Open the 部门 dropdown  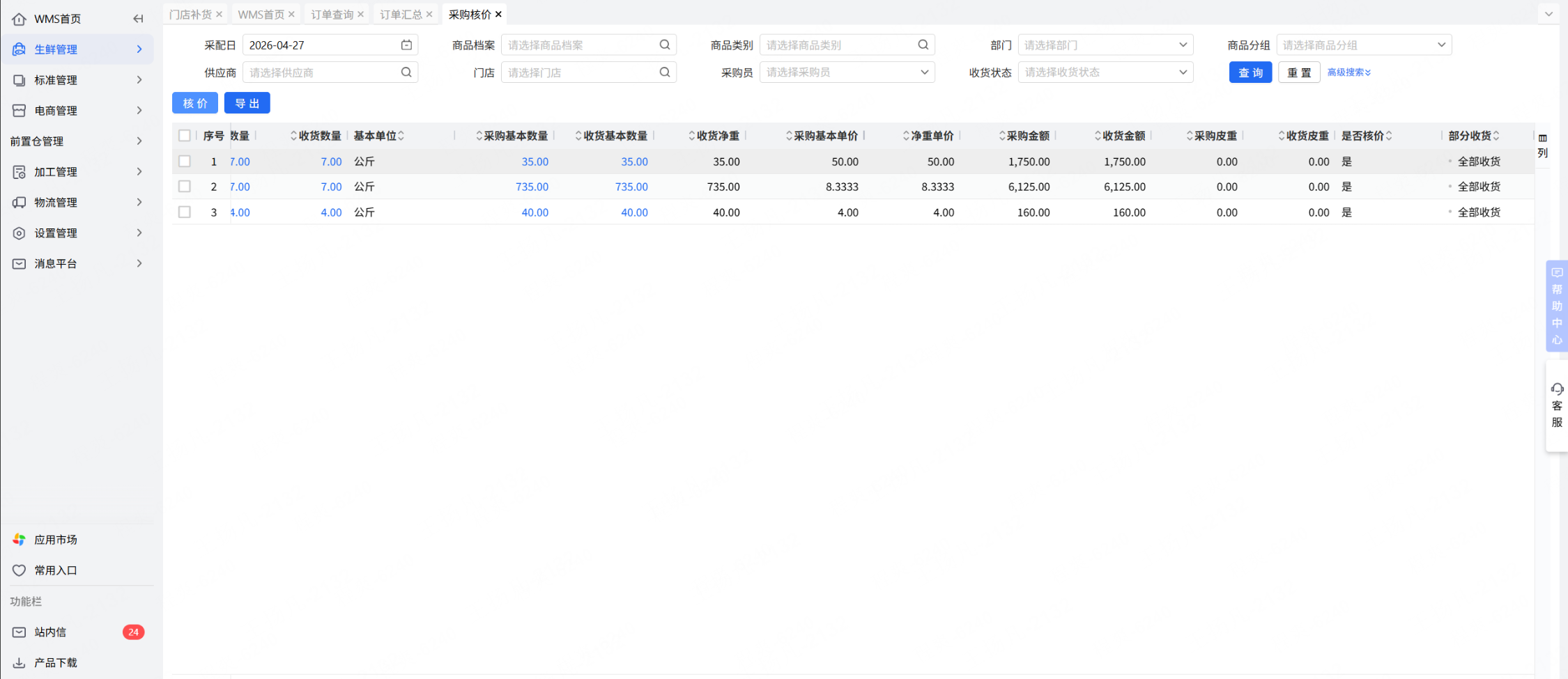pyautogui.click(x=1105, y=45)
